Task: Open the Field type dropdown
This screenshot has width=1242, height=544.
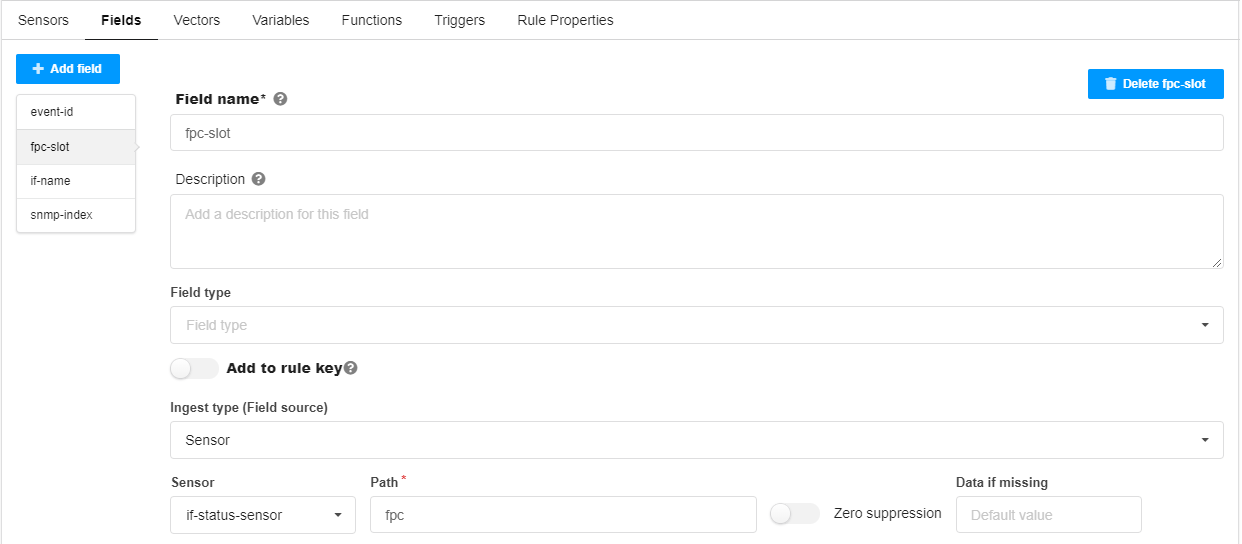Action: pos(696,325)
